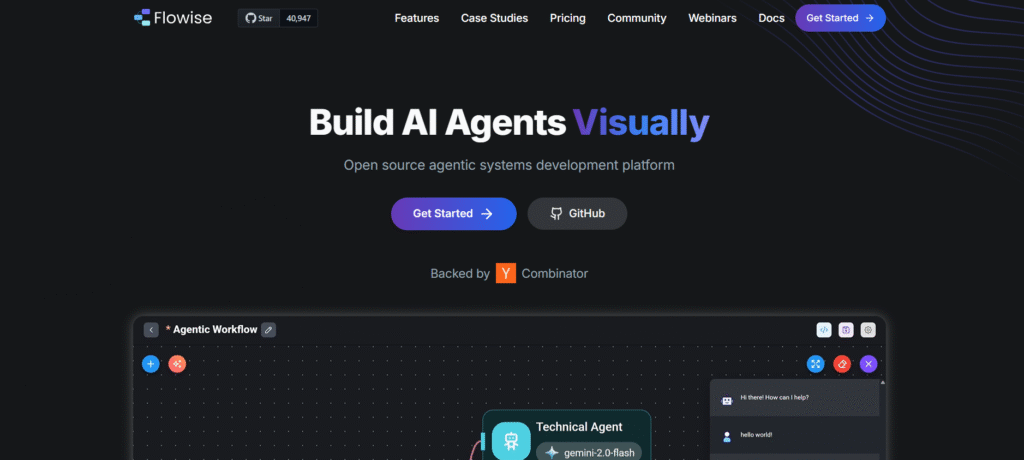
Task: Open the Features menu item
Action: (417, 18)
